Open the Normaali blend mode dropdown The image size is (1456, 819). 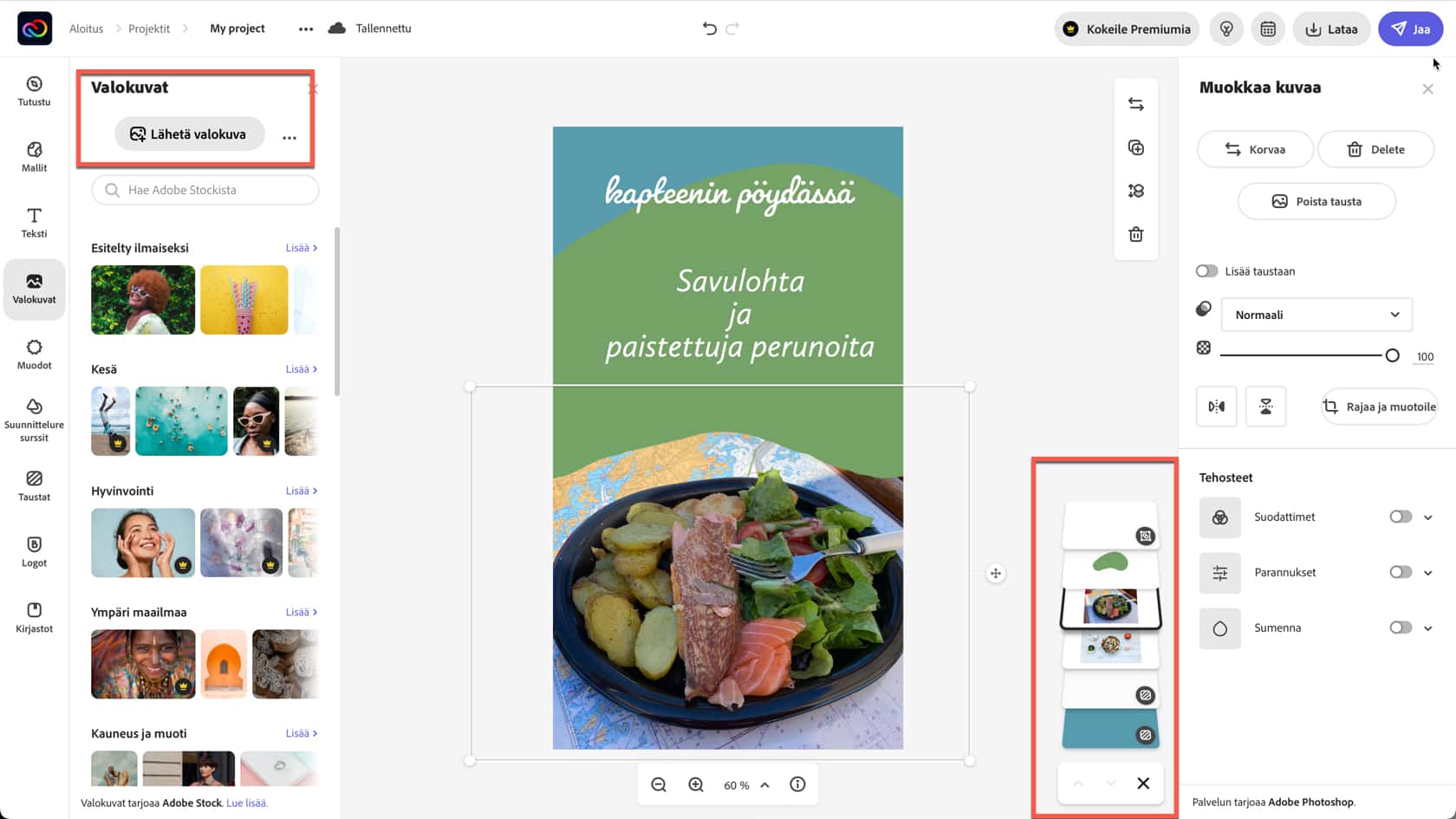pos(1316,315)
